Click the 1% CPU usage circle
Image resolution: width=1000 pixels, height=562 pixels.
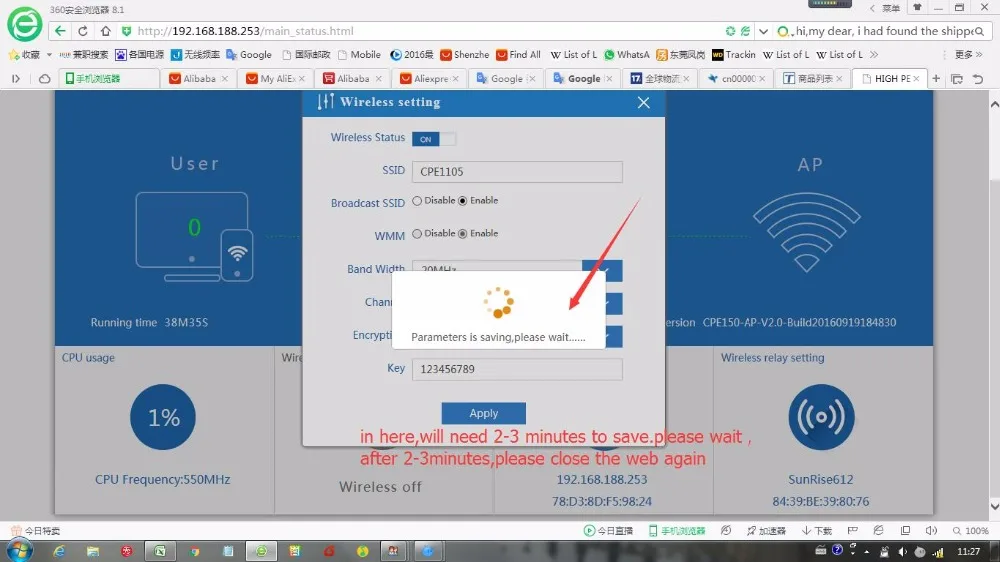(163, 417)
